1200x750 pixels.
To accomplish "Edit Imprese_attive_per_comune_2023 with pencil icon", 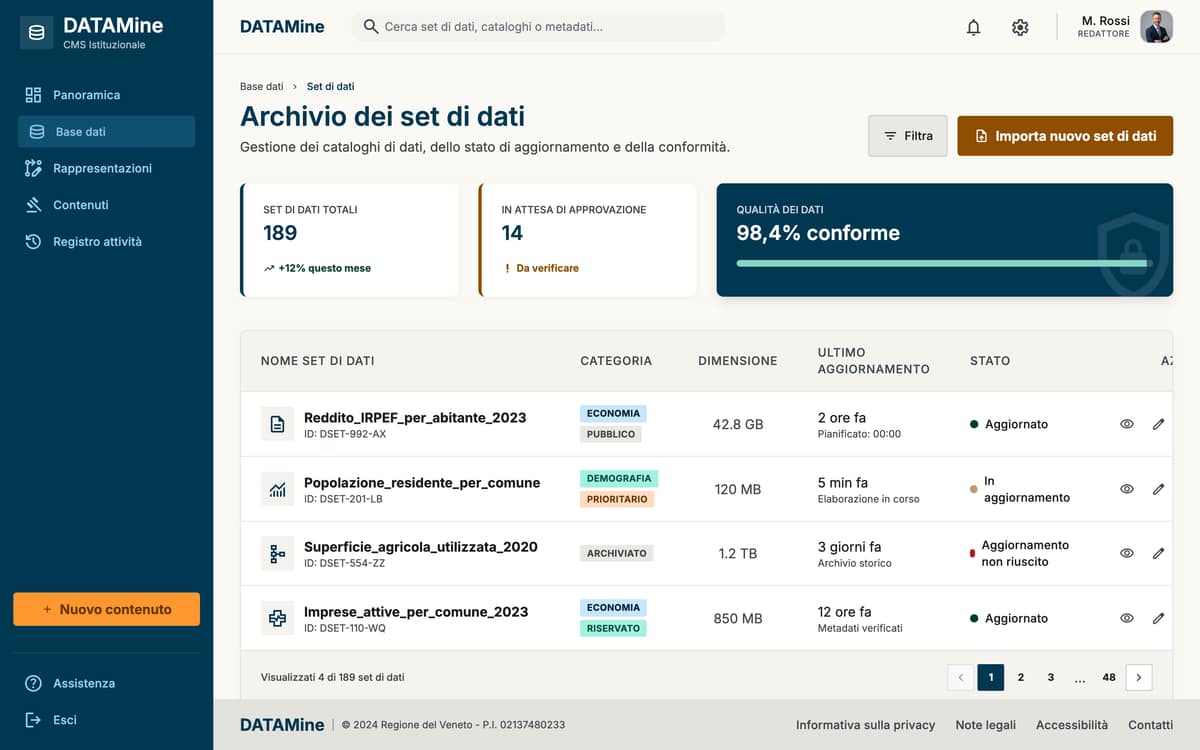I will (1158, 618).
